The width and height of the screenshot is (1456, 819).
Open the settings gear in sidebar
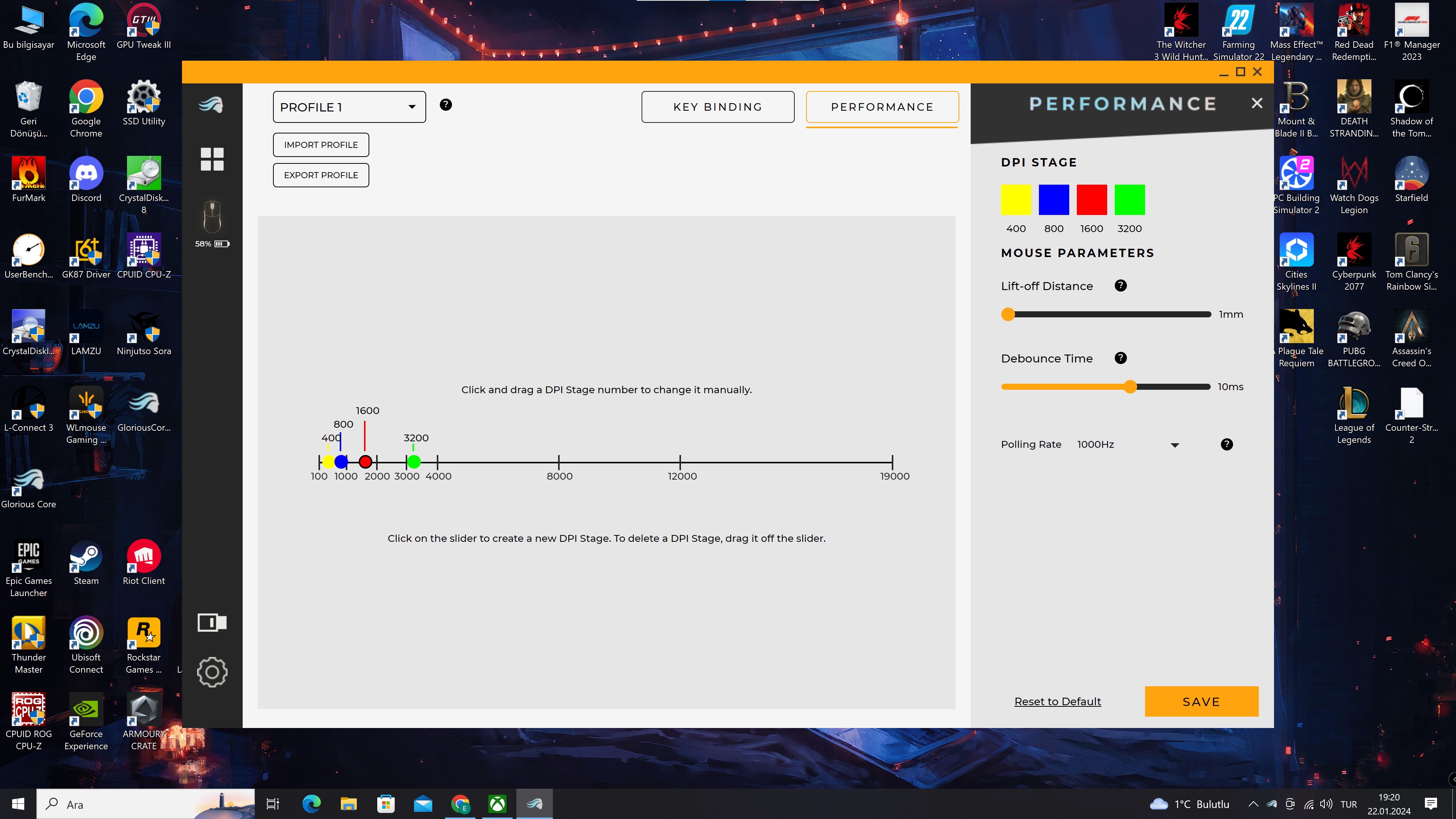point(212,672)
